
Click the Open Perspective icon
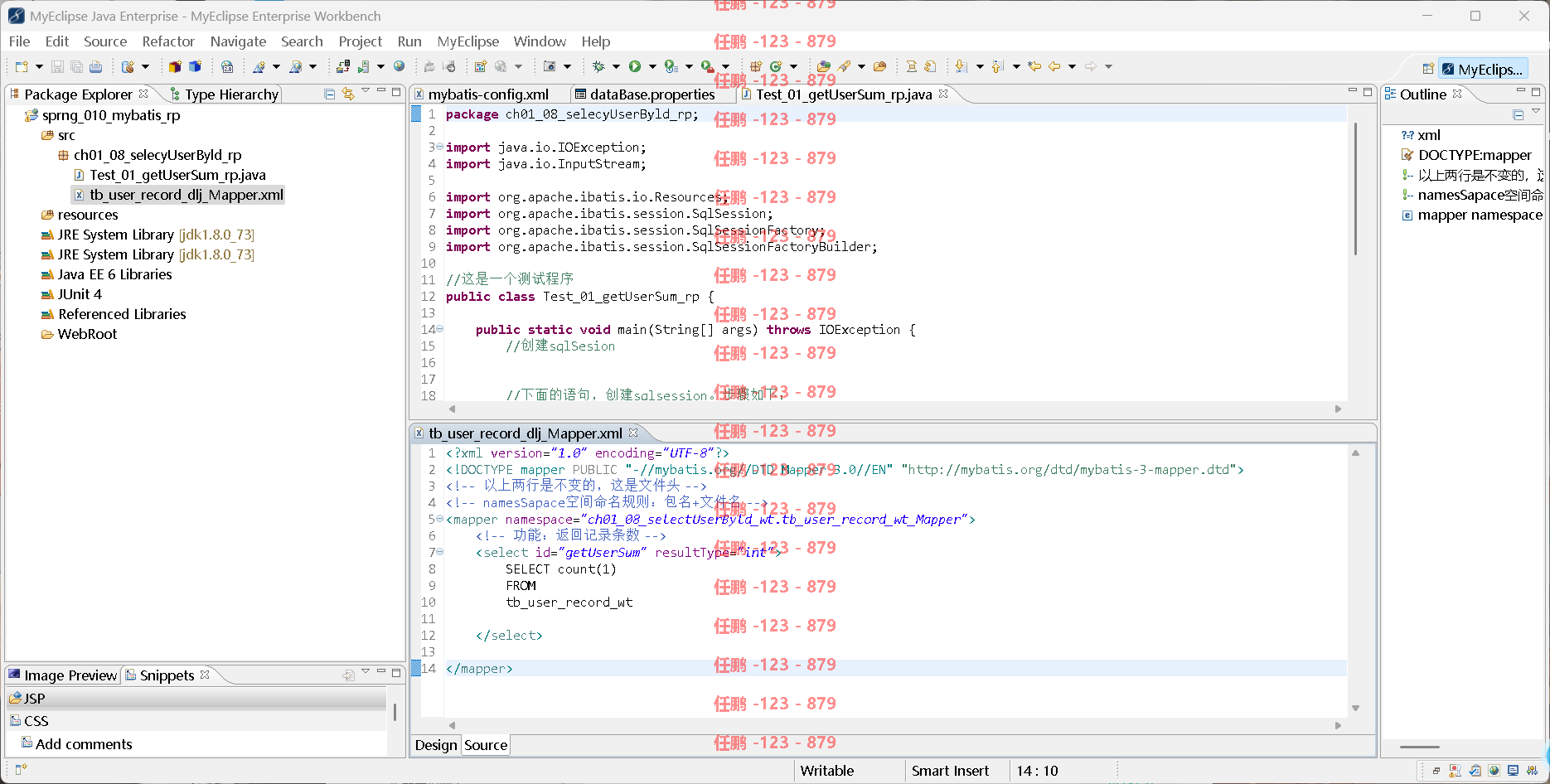(1428, 69)
